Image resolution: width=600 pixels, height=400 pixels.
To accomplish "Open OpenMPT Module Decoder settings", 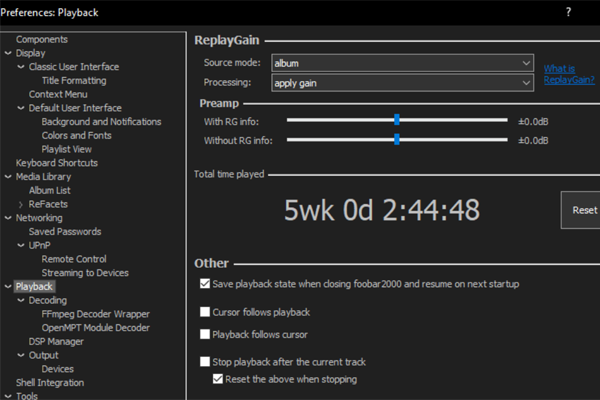I will pyautogui.click(x=96, y=328).
